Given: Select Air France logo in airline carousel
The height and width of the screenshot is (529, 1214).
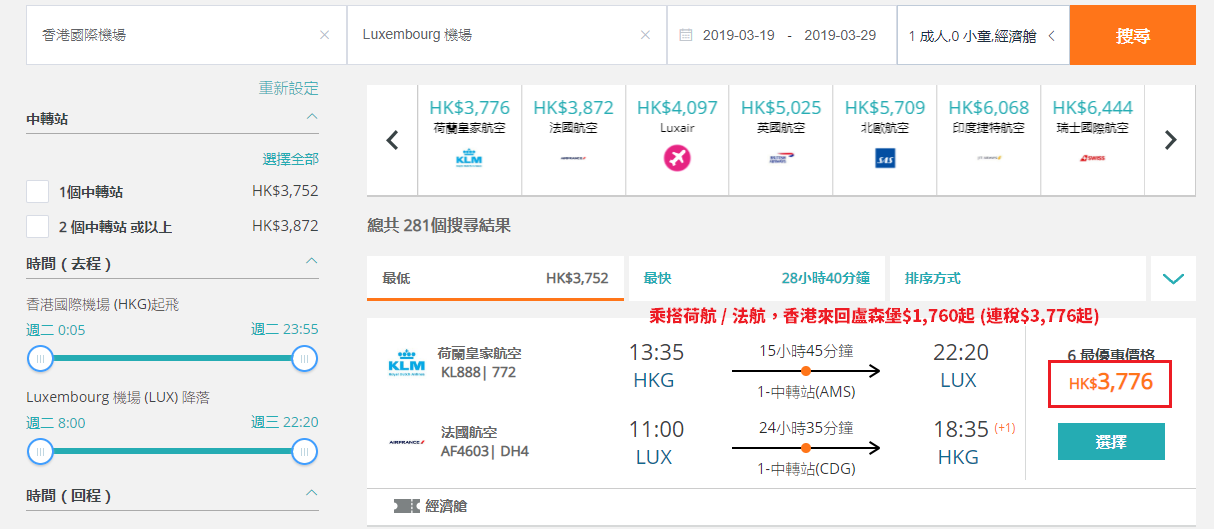Looking at the screenshot, I should 573,158.
